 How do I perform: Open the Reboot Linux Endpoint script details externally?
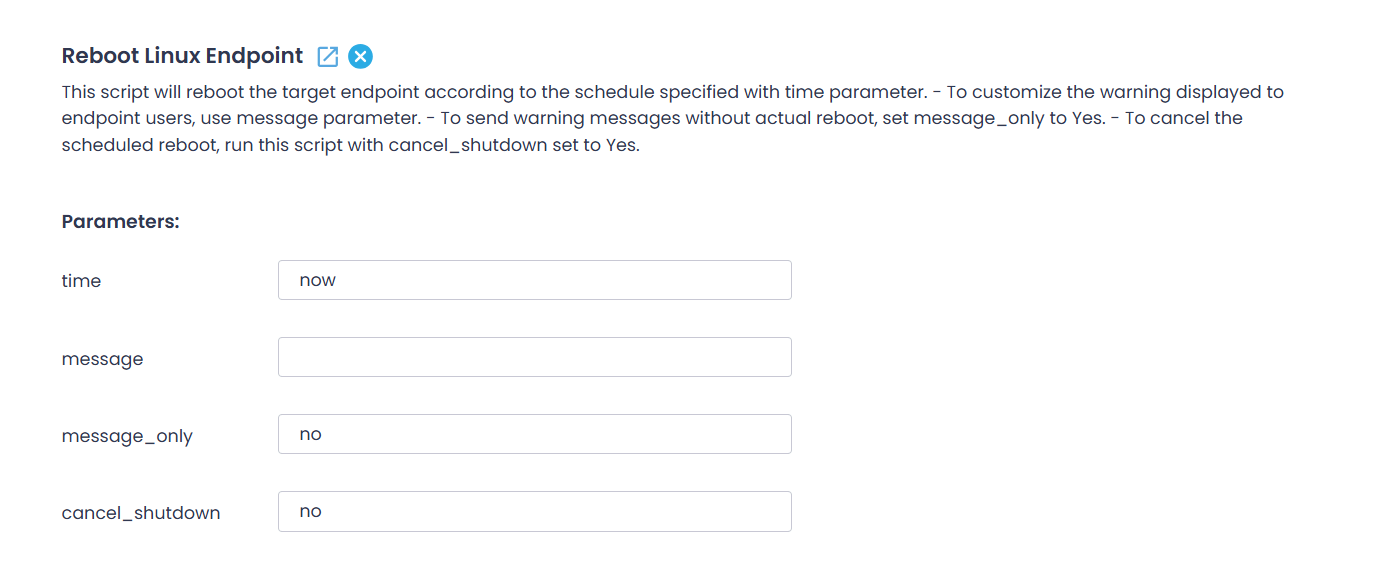[x=327, y=57]
